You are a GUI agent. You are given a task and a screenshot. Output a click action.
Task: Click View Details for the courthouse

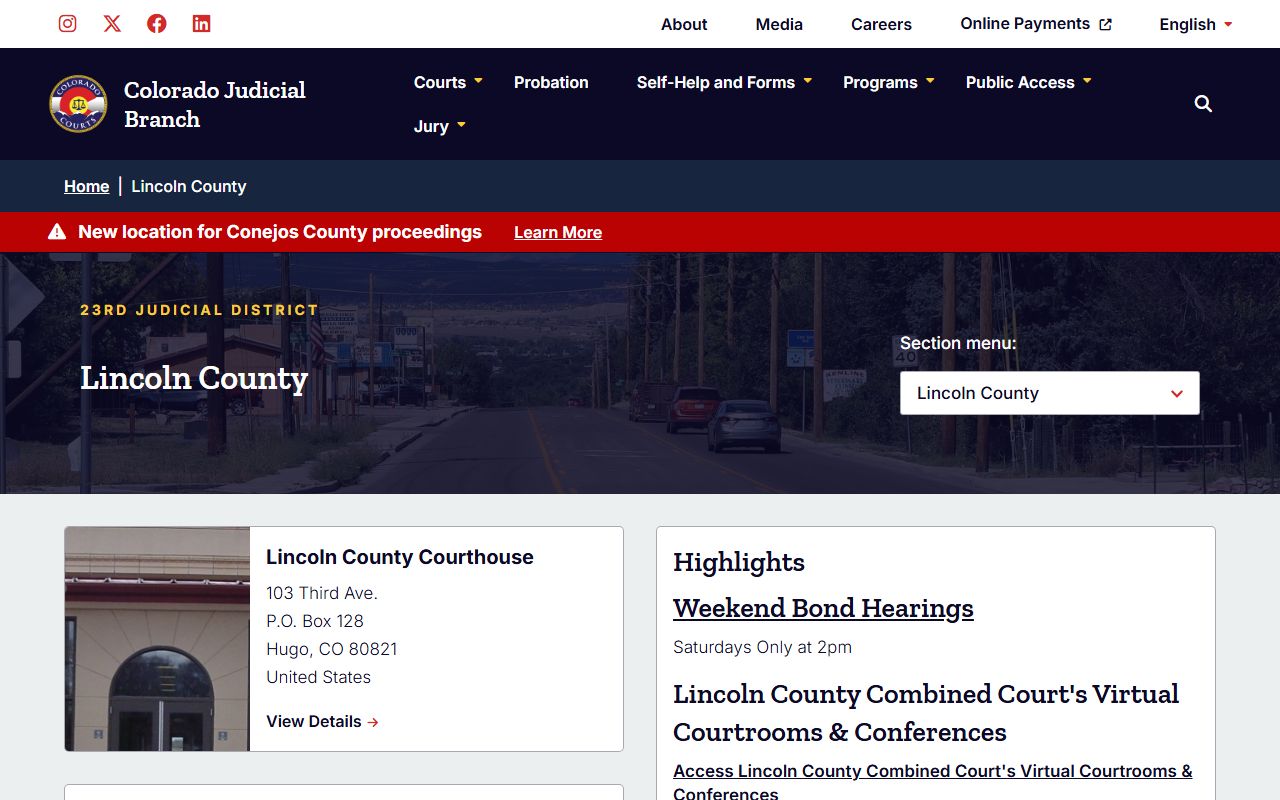pos(322,721)
